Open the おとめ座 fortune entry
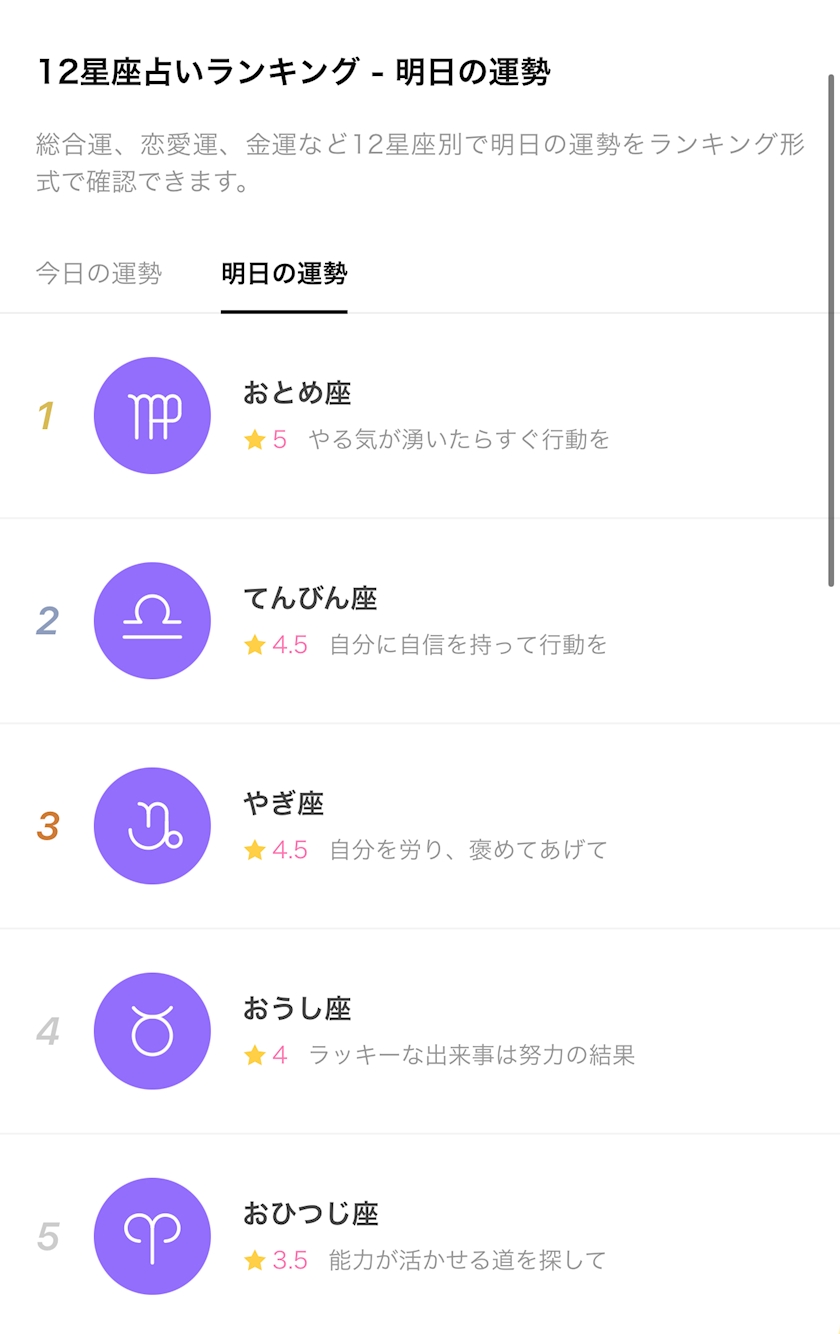 click(x=297, y=393)
